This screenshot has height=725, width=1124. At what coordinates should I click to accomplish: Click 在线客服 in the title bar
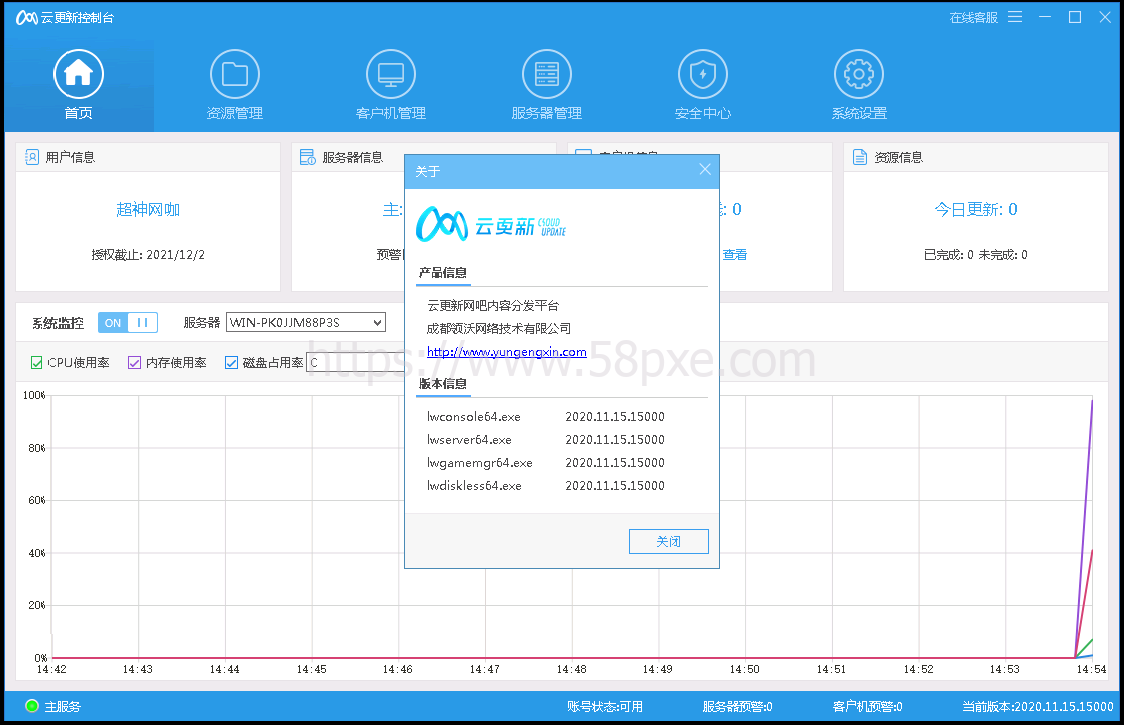pos(973,17)
